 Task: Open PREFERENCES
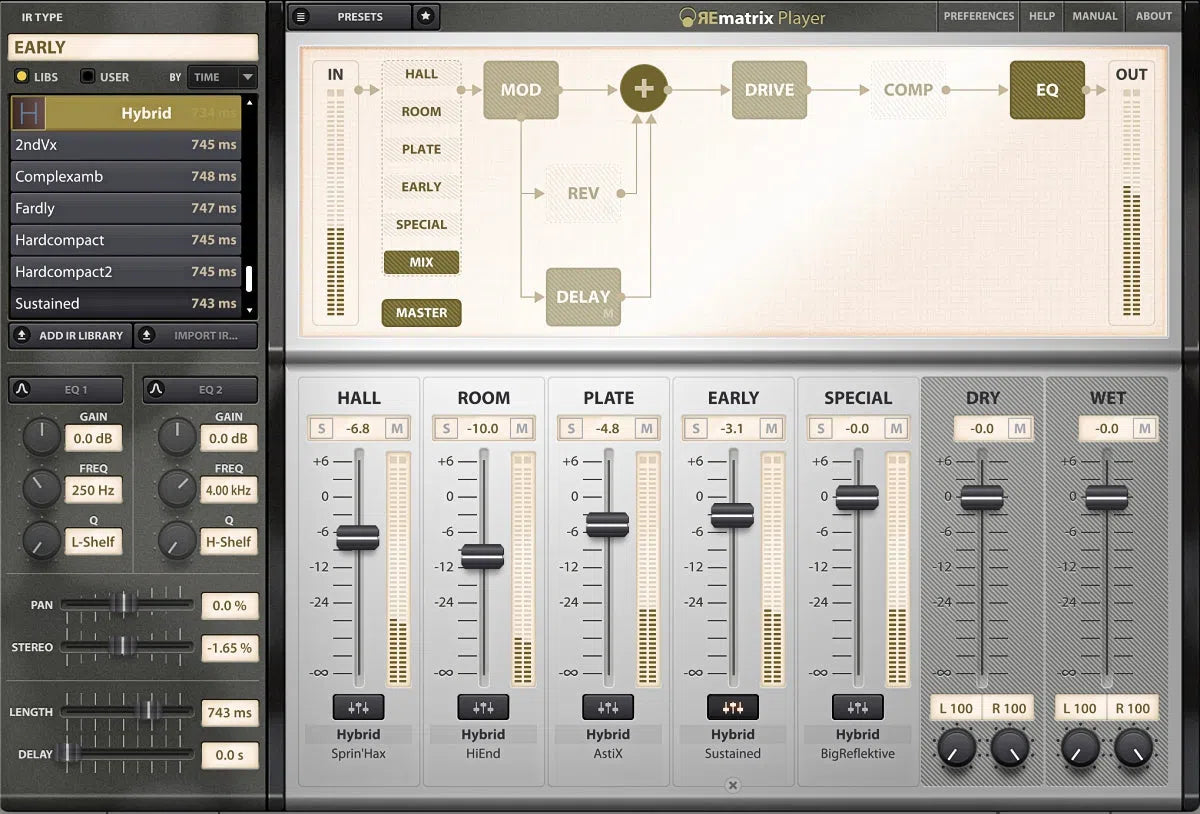click(x=978, y=16)
